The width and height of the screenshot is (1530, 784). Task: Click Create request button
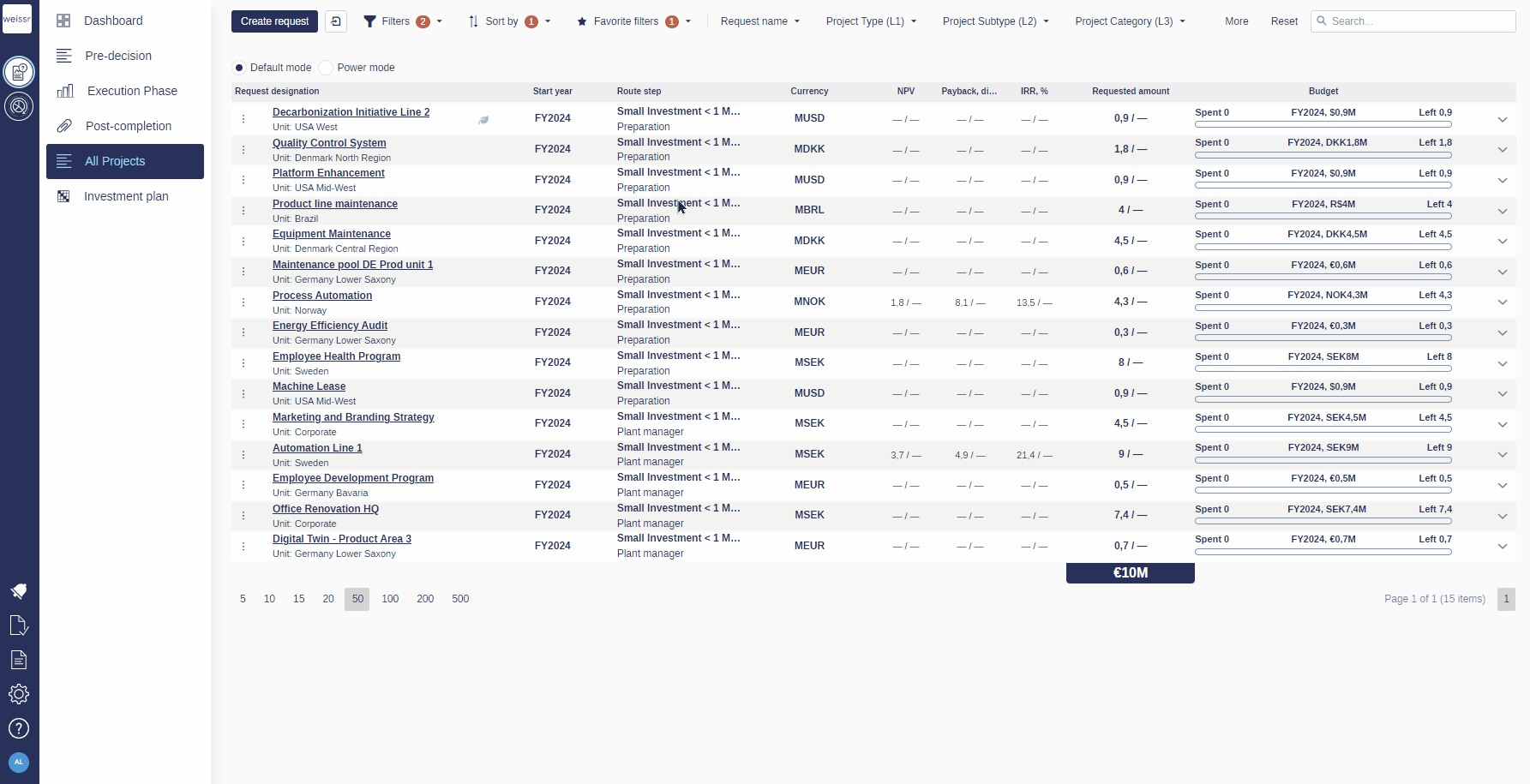click(274, 21)
